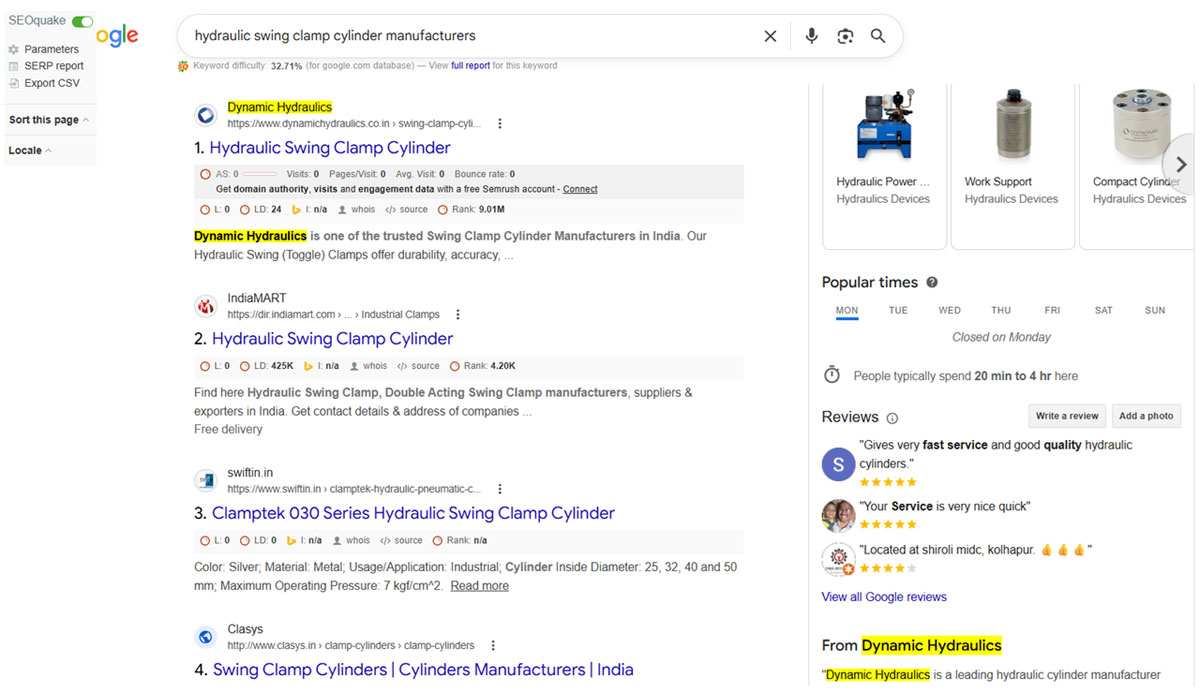Click reviewer avatar with letter S
The height and width of the screenshot is (699, 1200).
838,464
